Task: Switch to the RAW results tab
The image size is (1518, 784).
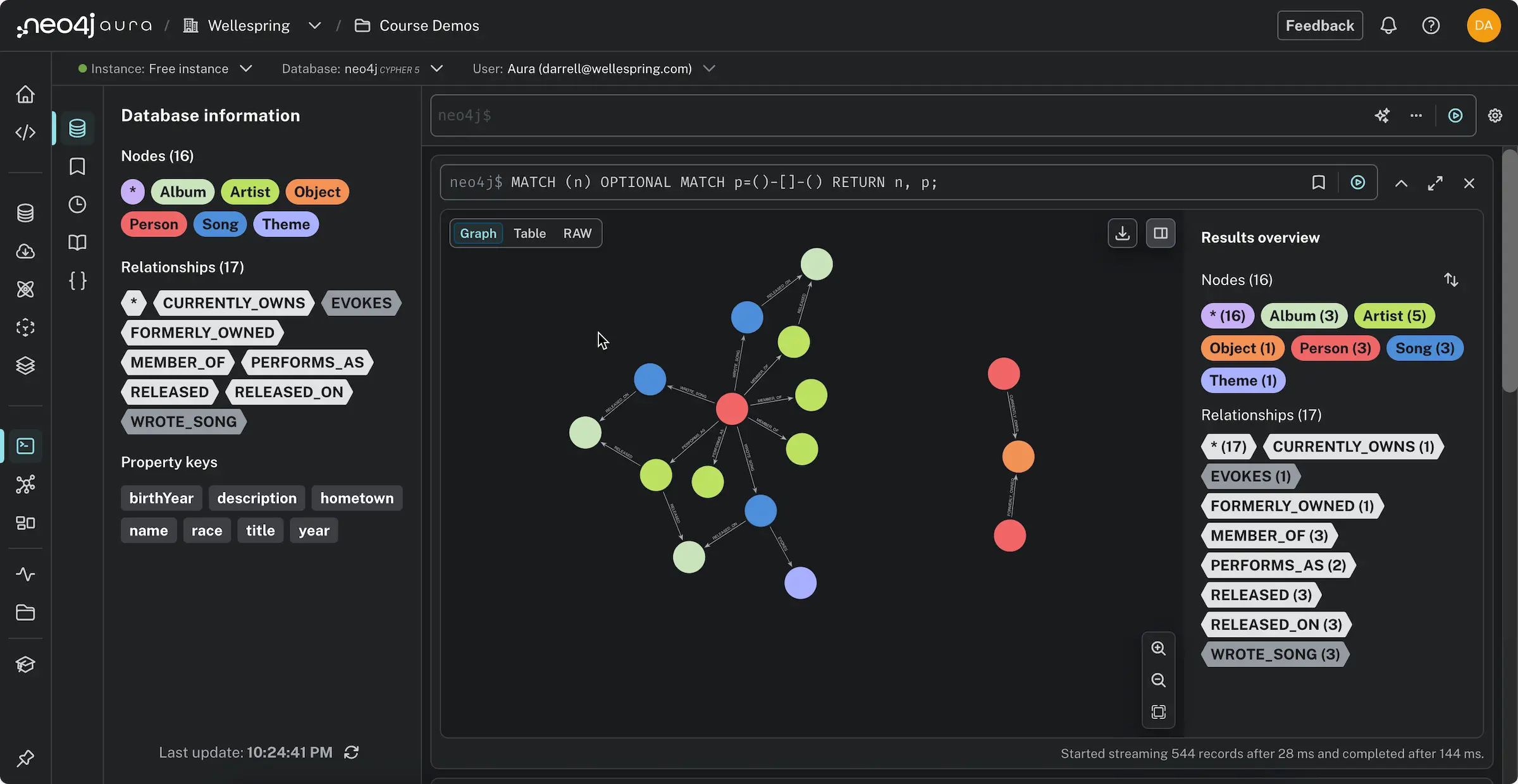Action: (577, 233)
